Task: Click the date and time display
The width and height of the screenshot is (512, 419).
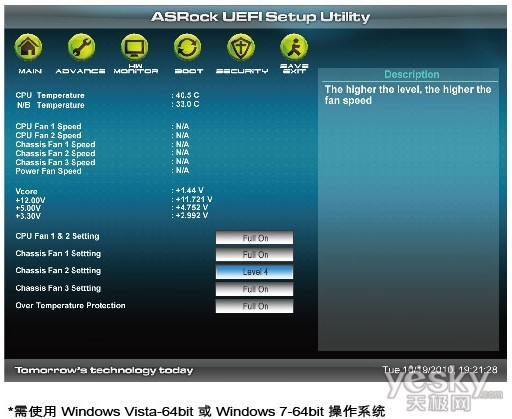Action: point(440,370)
